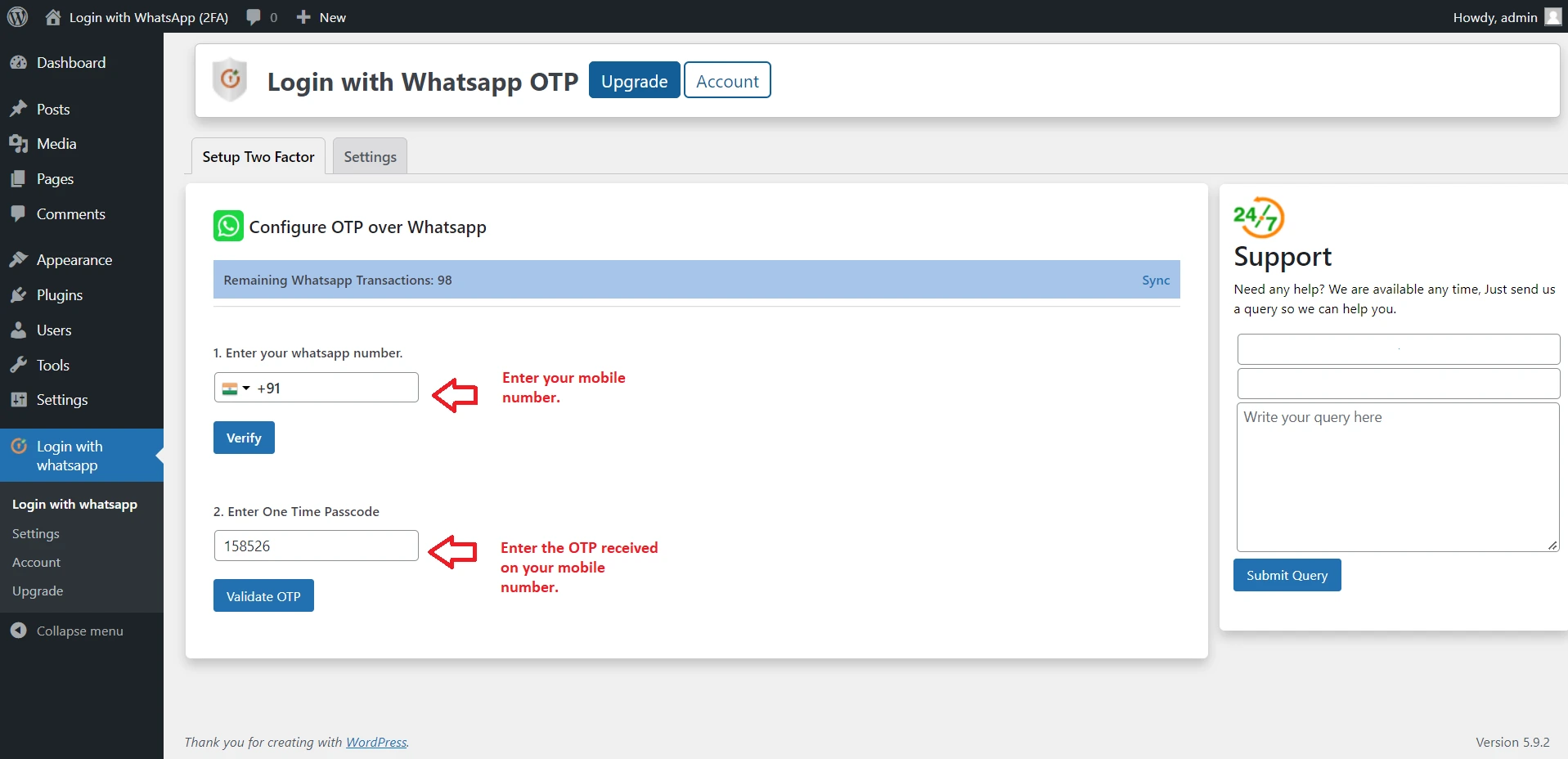
Task: Click the Write your query here textarea
Action: (x=1398, y=477)
